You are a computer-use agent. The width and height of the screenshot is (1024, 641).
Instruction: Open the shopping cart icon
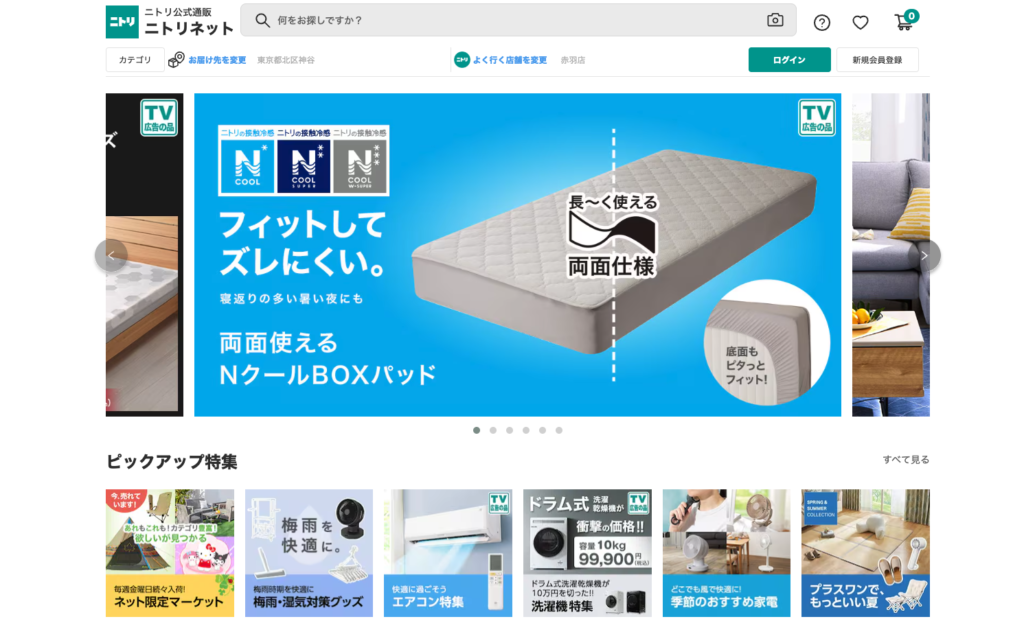pos(904,22)
